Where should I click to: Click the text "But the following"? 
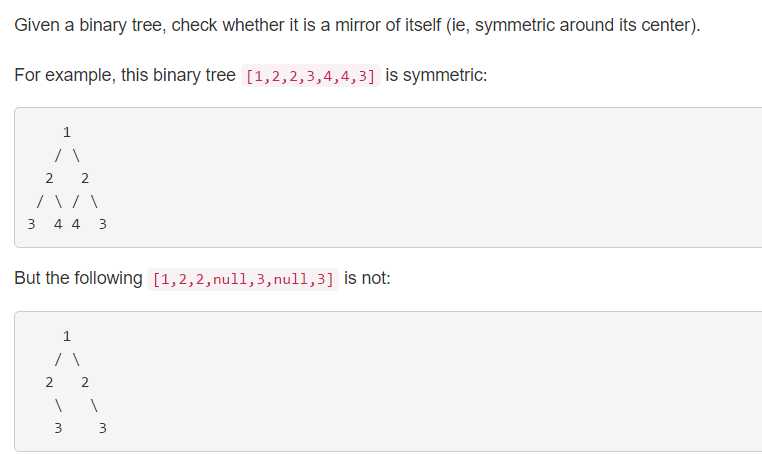[78, 278]
